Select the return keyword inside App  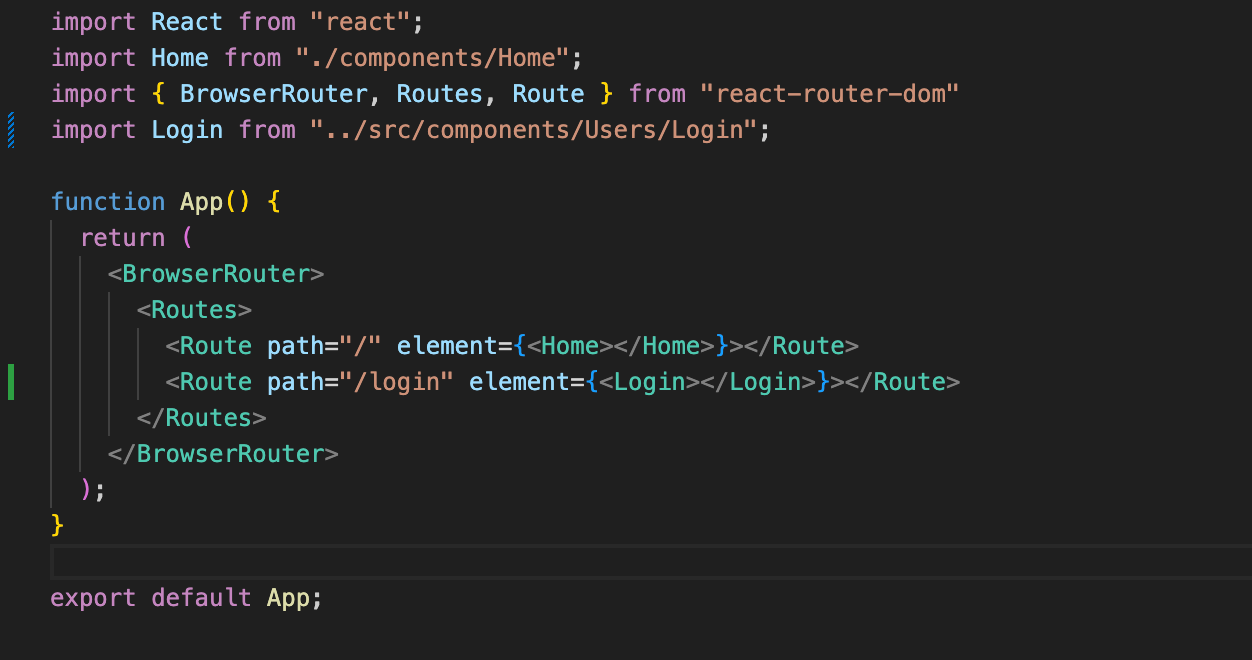(122, 237)
